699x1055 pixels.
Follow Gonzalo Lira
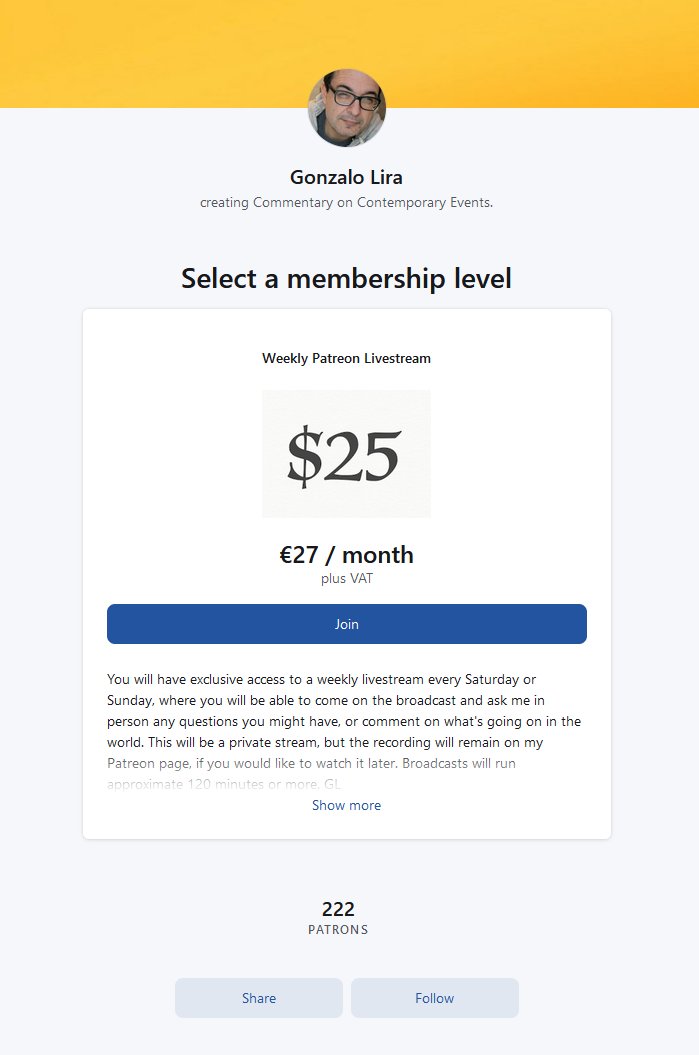435,998
